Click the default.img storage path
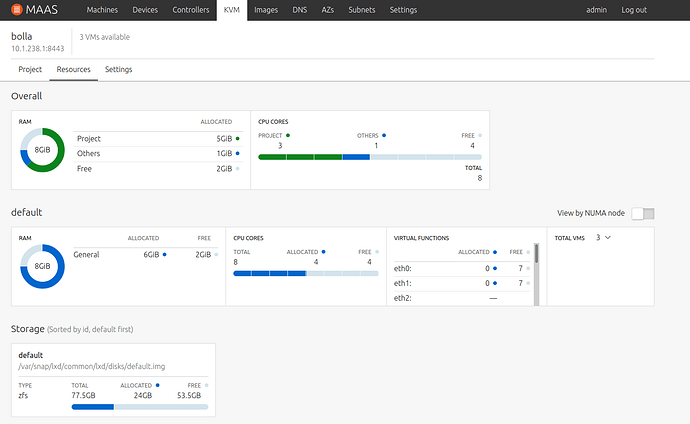This screenshot has height=424, width=690. coord(92,366)
